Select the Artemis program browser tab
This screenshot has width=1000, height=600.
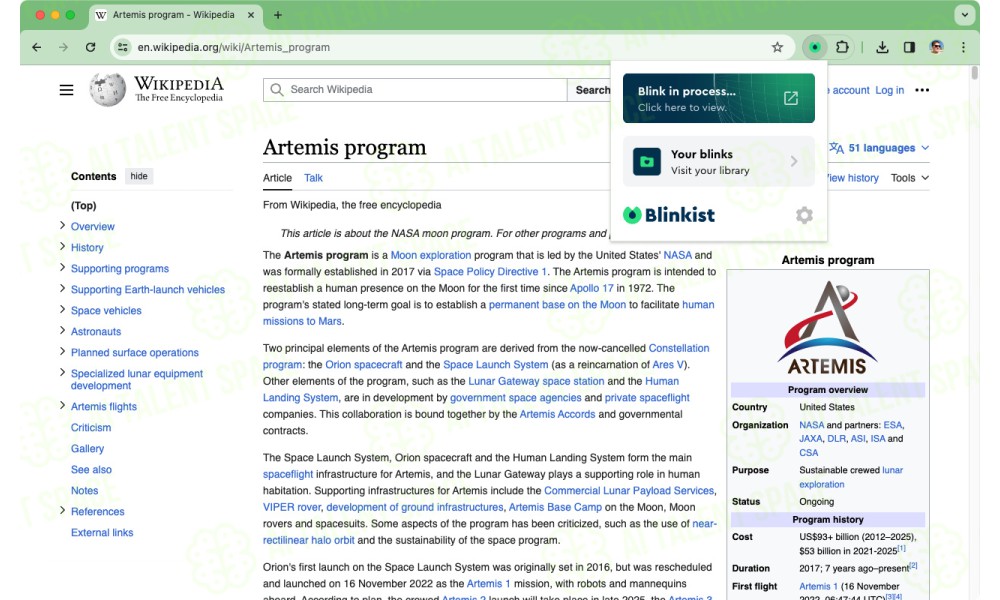click(x=173, y=15)
